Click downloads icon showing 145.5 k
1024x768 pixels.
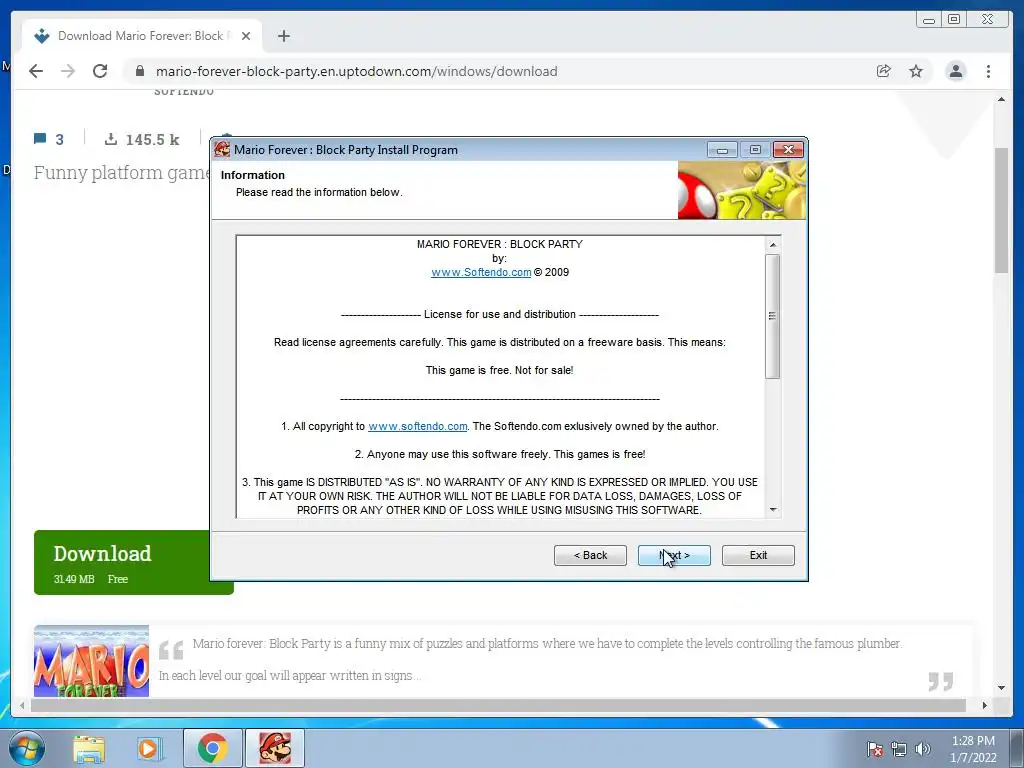click(x=111, y=138)
